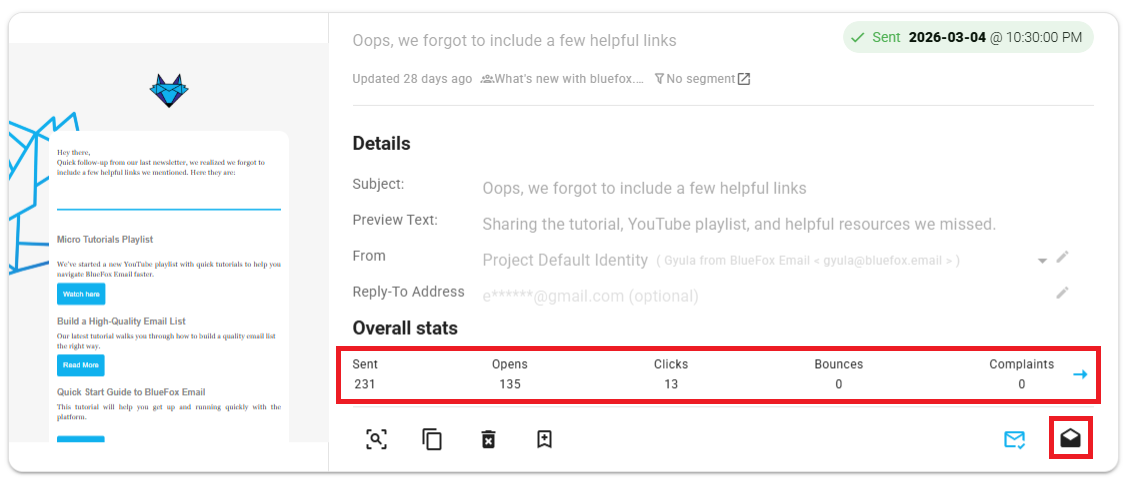This screenshot has width=1126, height=478.
Task: Edit the Reply-To address with the pencil icon
Action: coord(1062,293)
